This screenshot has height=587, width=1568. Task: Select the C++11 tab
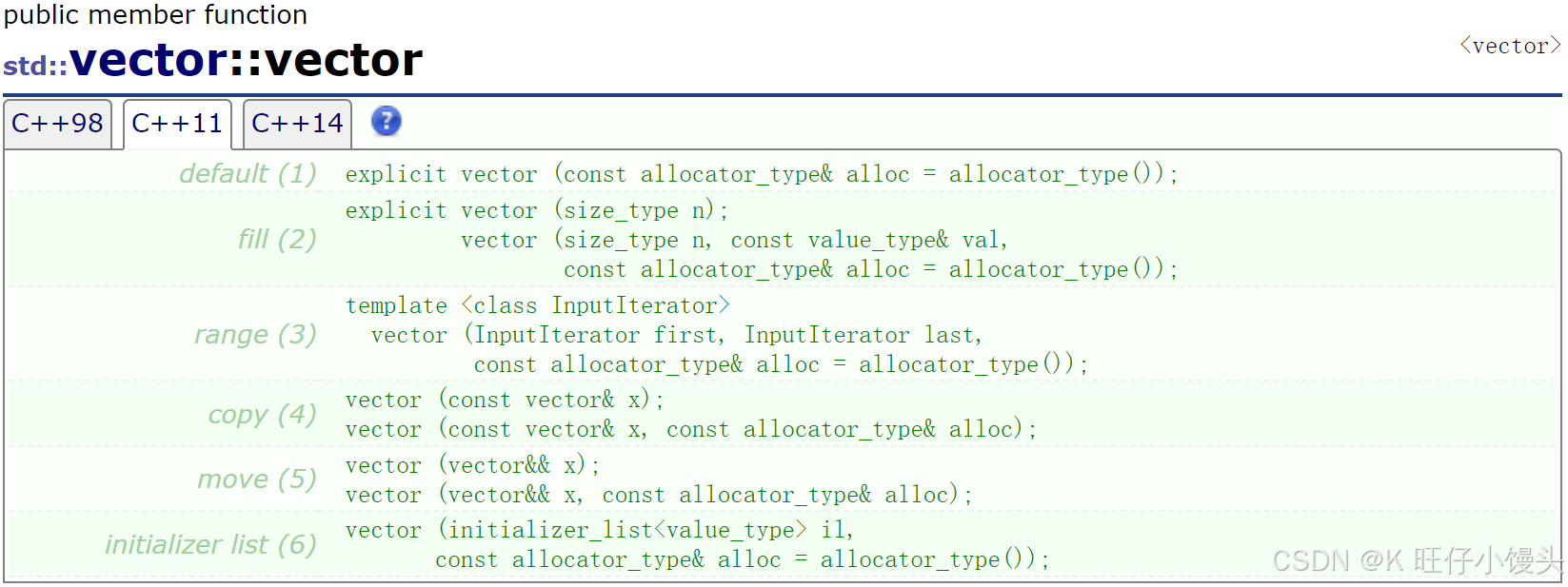[177, 124]
